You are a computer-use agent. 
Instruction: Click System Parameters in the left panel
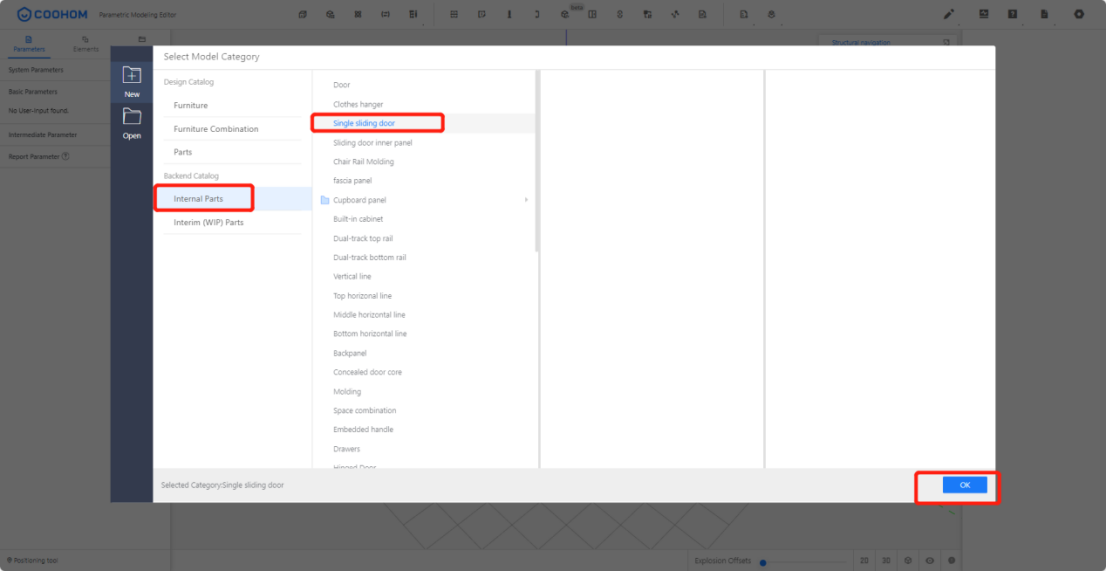(x=36, y=70)
